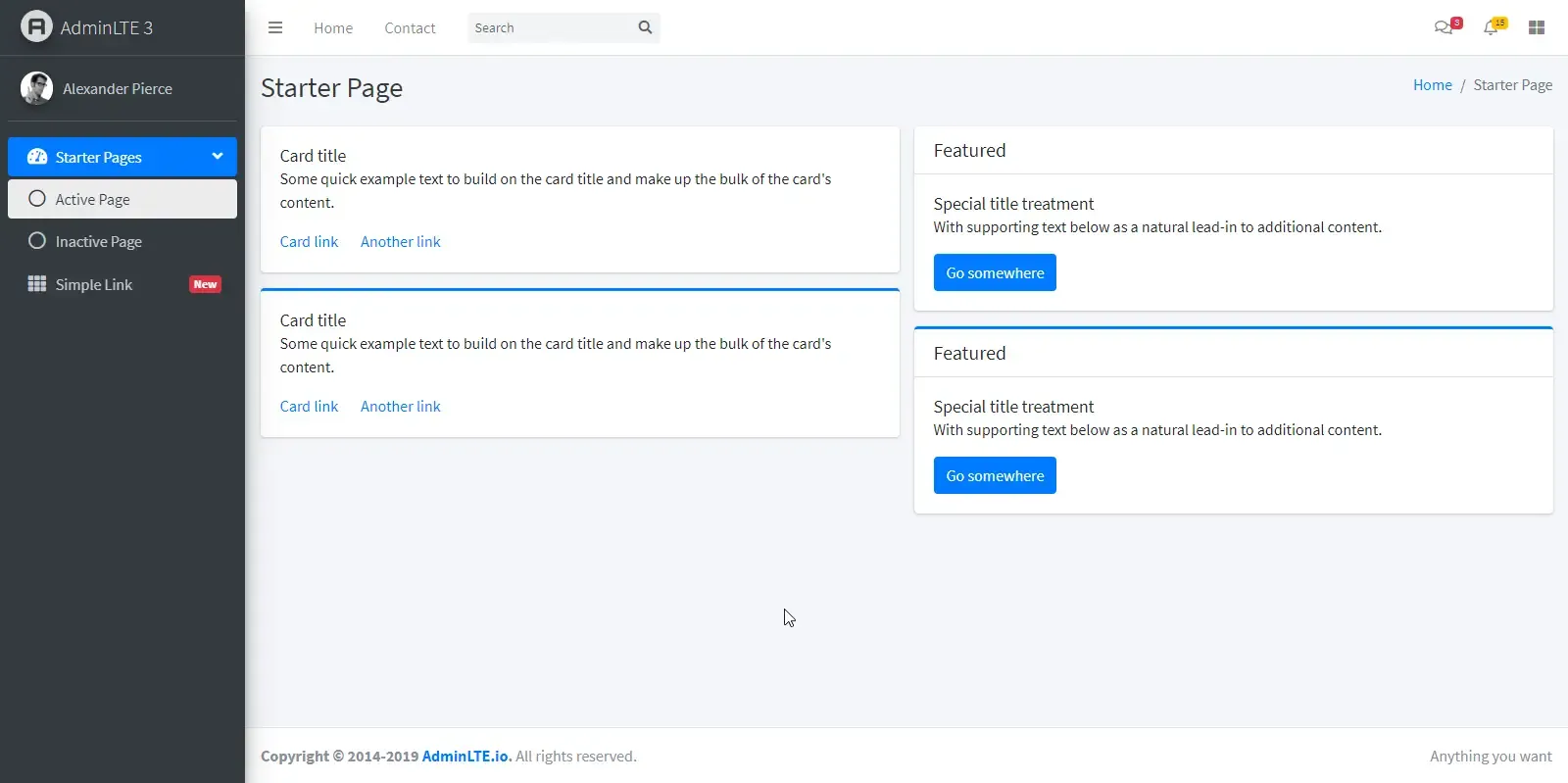Select Simple Link in the sidebar
This screenshot has width=1568, height=783.
122,284
